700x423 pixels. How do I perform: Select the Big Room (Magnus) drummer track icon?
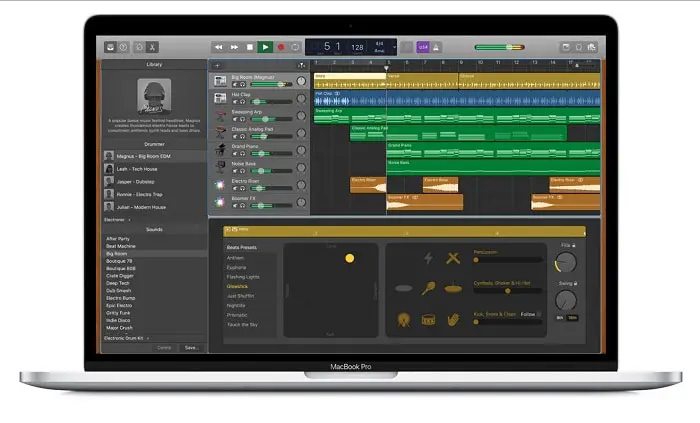pyautogui.click(x=220, y=81)
